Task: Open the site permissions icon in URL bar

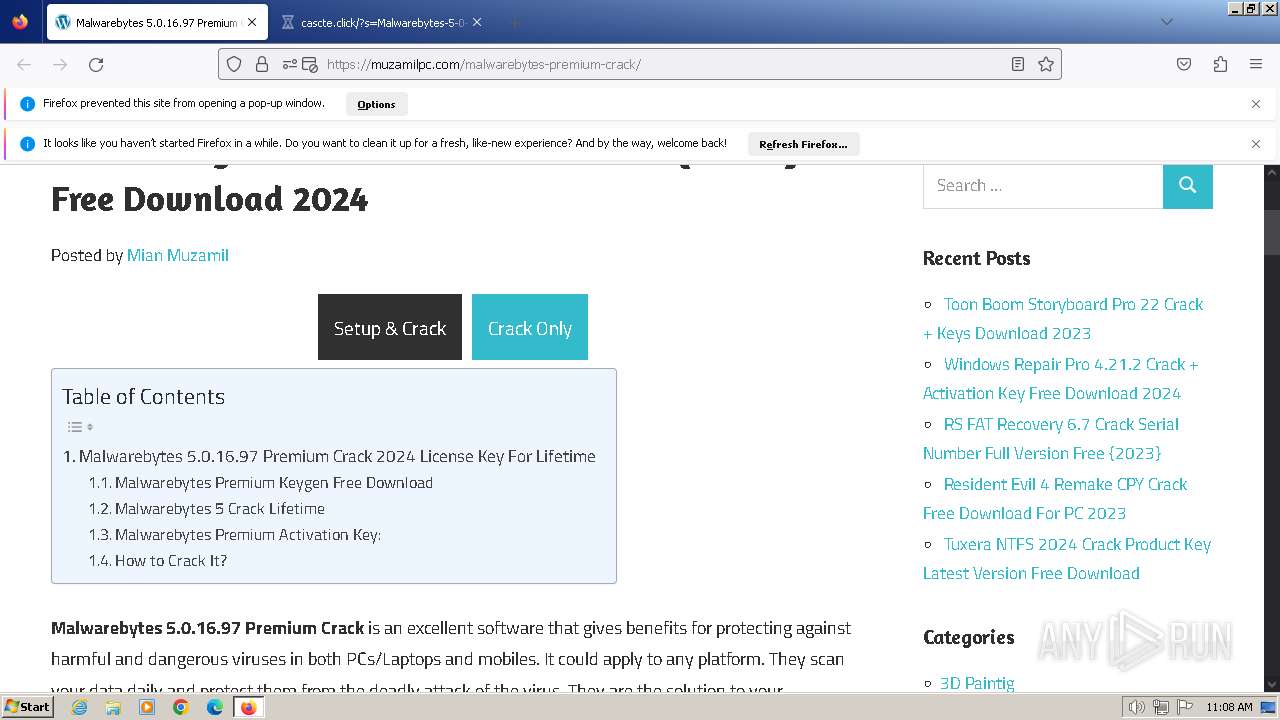Action: 291,64
